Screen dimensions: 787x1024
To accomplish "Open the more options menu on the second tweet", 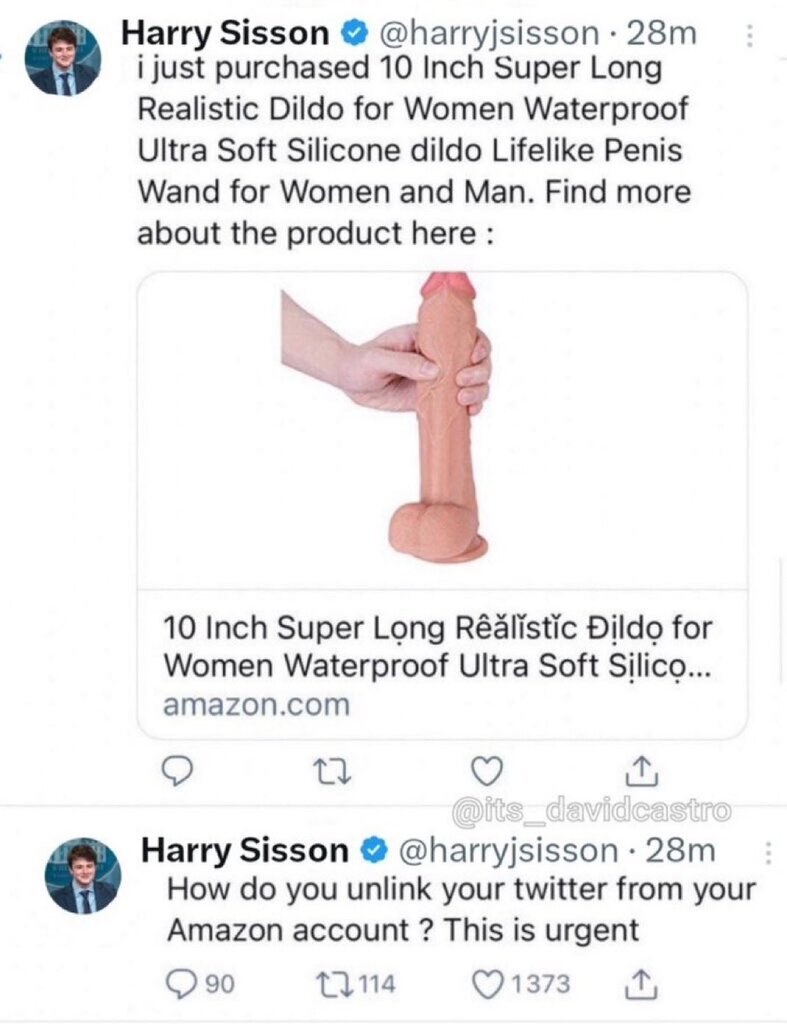I will (x=768, y=852).
